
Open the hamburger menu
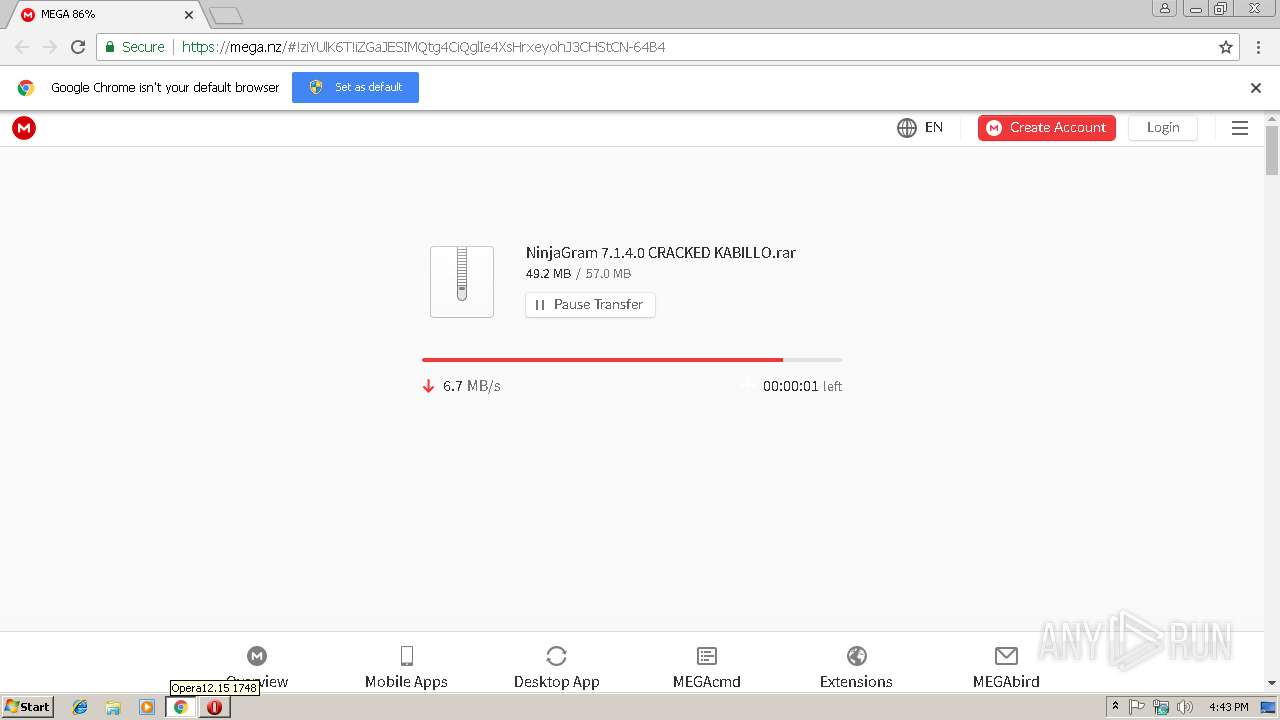(1240, 128)
